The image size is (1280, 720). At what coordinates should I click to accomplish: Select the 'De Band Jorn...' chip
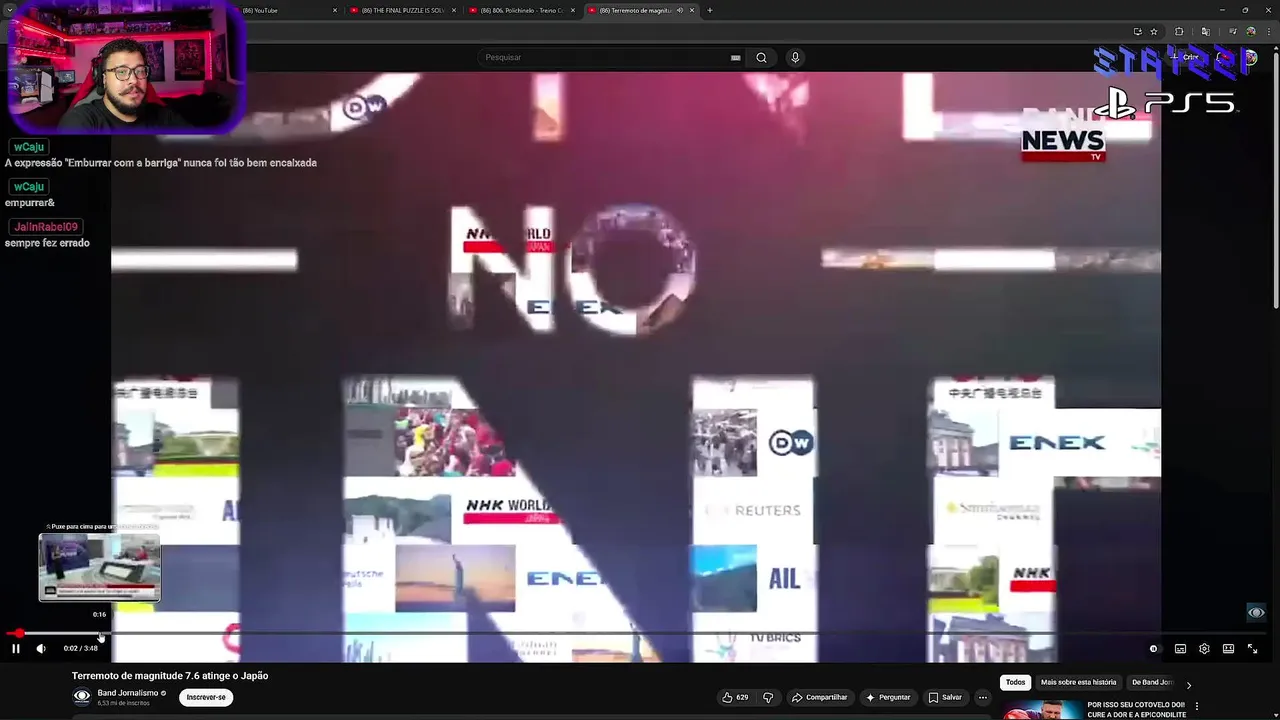click(1151, 682)
